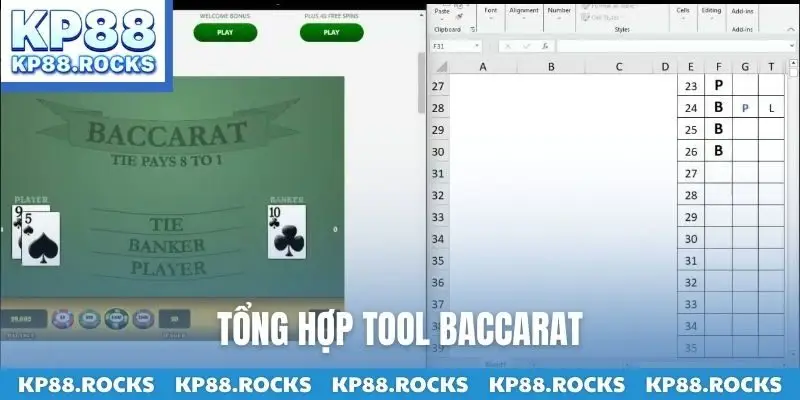Click the formula bar confirm checkmark

click(x=526, y=46)
